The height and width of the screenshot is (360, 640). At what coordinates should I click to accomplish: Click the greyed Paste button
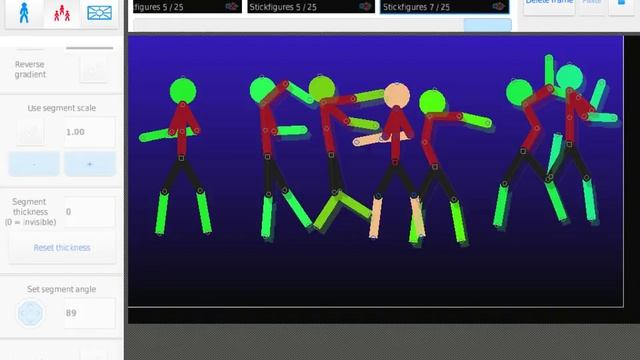[x=592, y=4]
